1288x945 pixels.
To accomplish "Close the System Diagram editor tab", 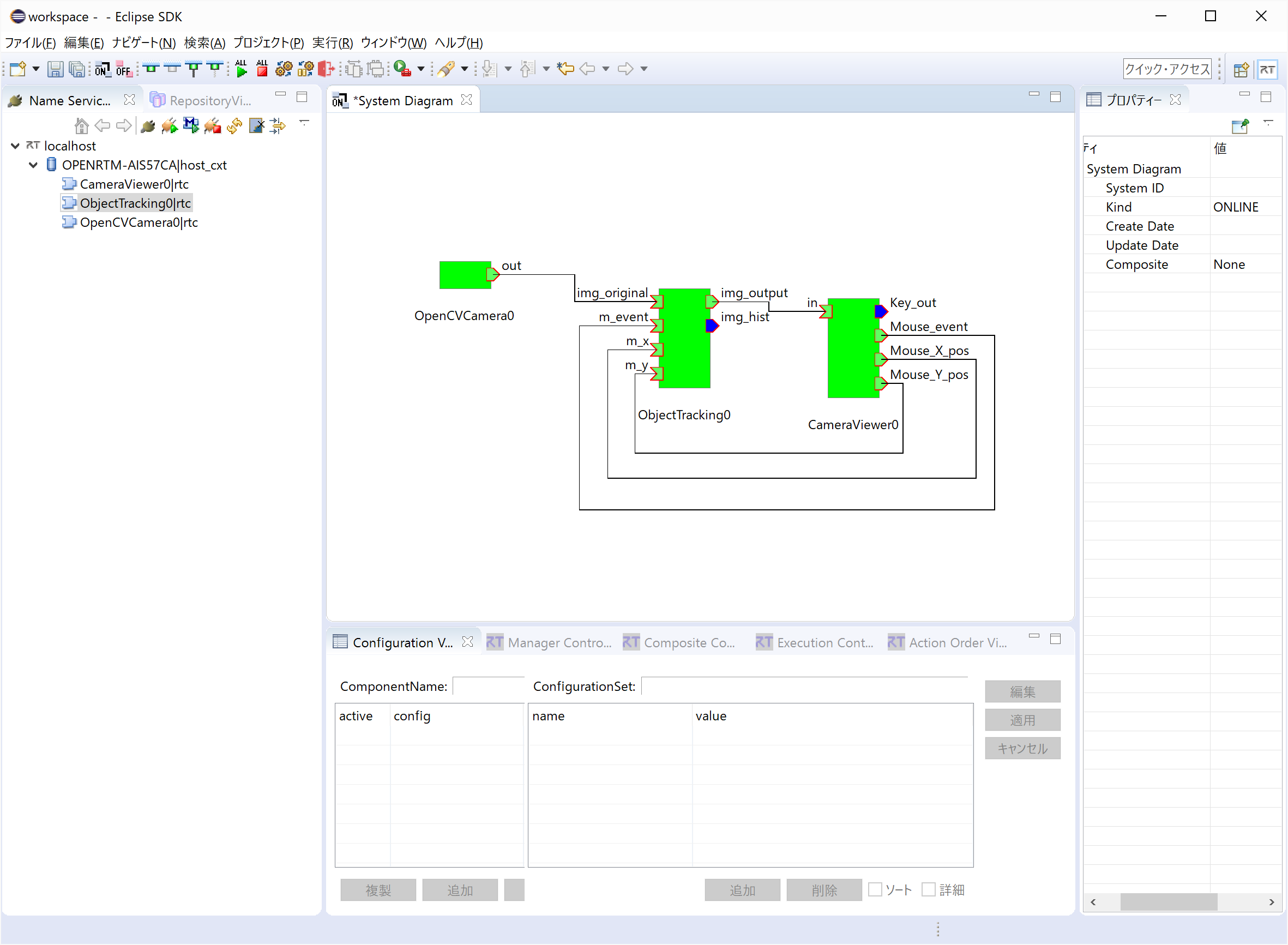I will click(x=467, y=100).
